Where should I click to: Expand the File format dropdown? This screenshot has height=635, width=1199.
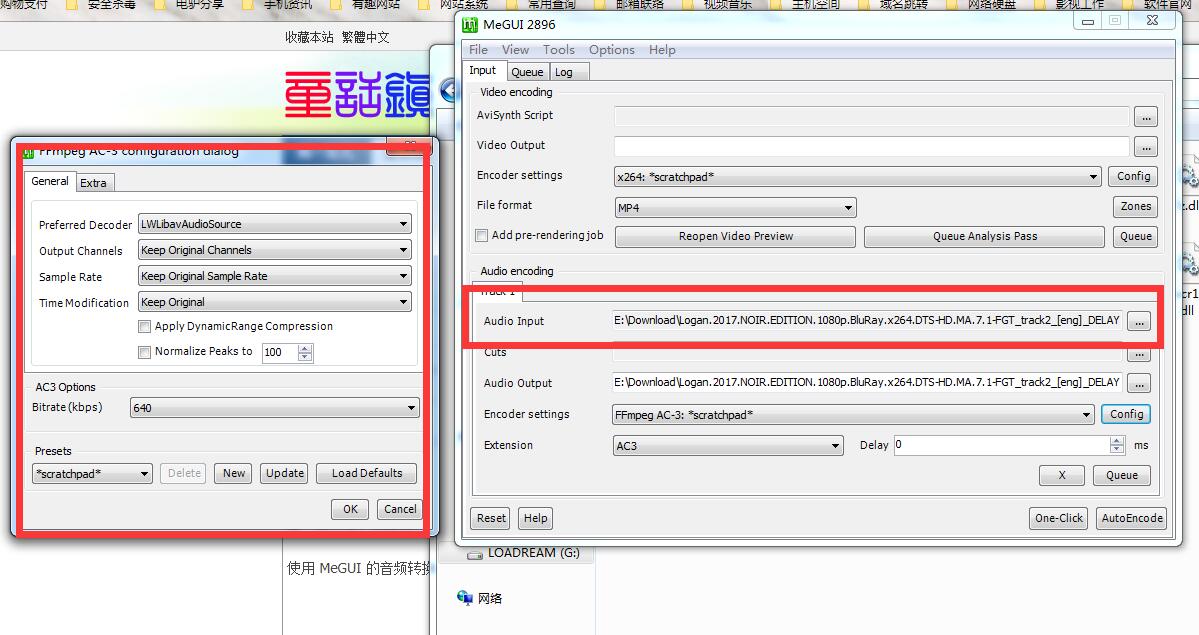(x=848, y=208)
